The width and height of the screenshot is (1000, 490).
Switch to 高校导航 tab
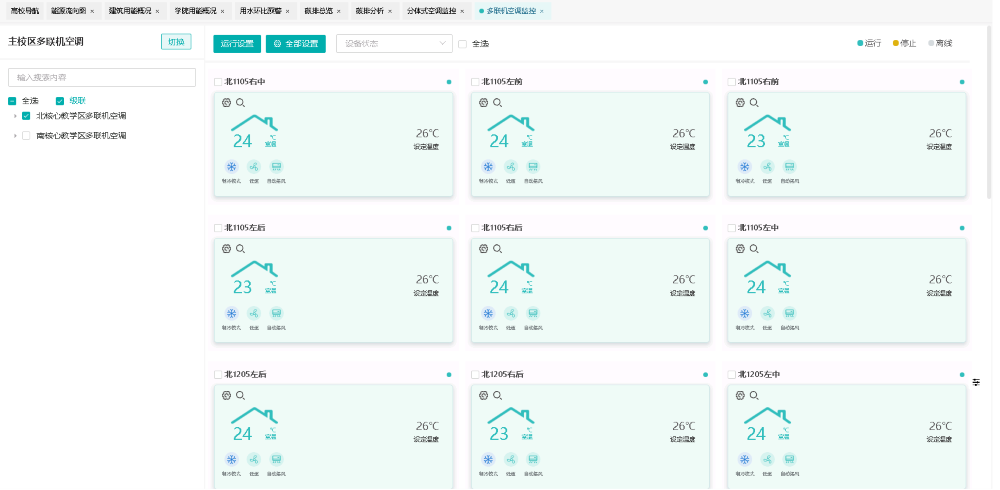24,11
